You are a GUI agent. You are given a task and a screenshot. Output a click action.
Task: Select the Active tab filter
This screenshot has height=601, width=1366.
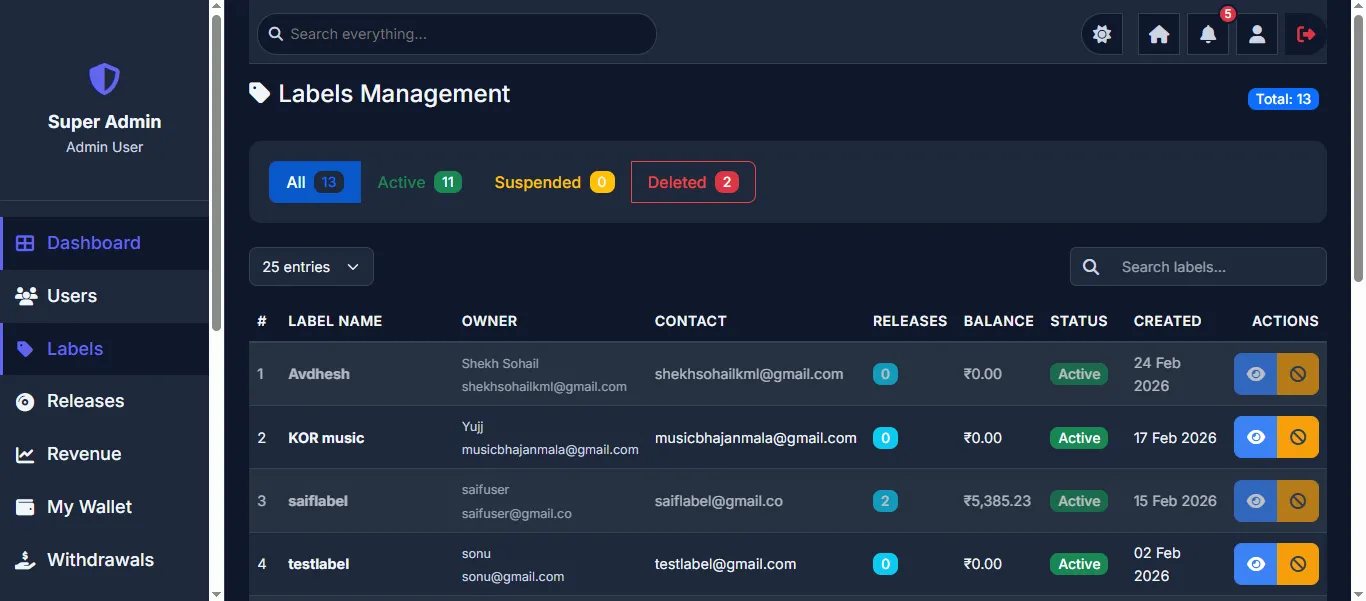click(x=419, y=182)
